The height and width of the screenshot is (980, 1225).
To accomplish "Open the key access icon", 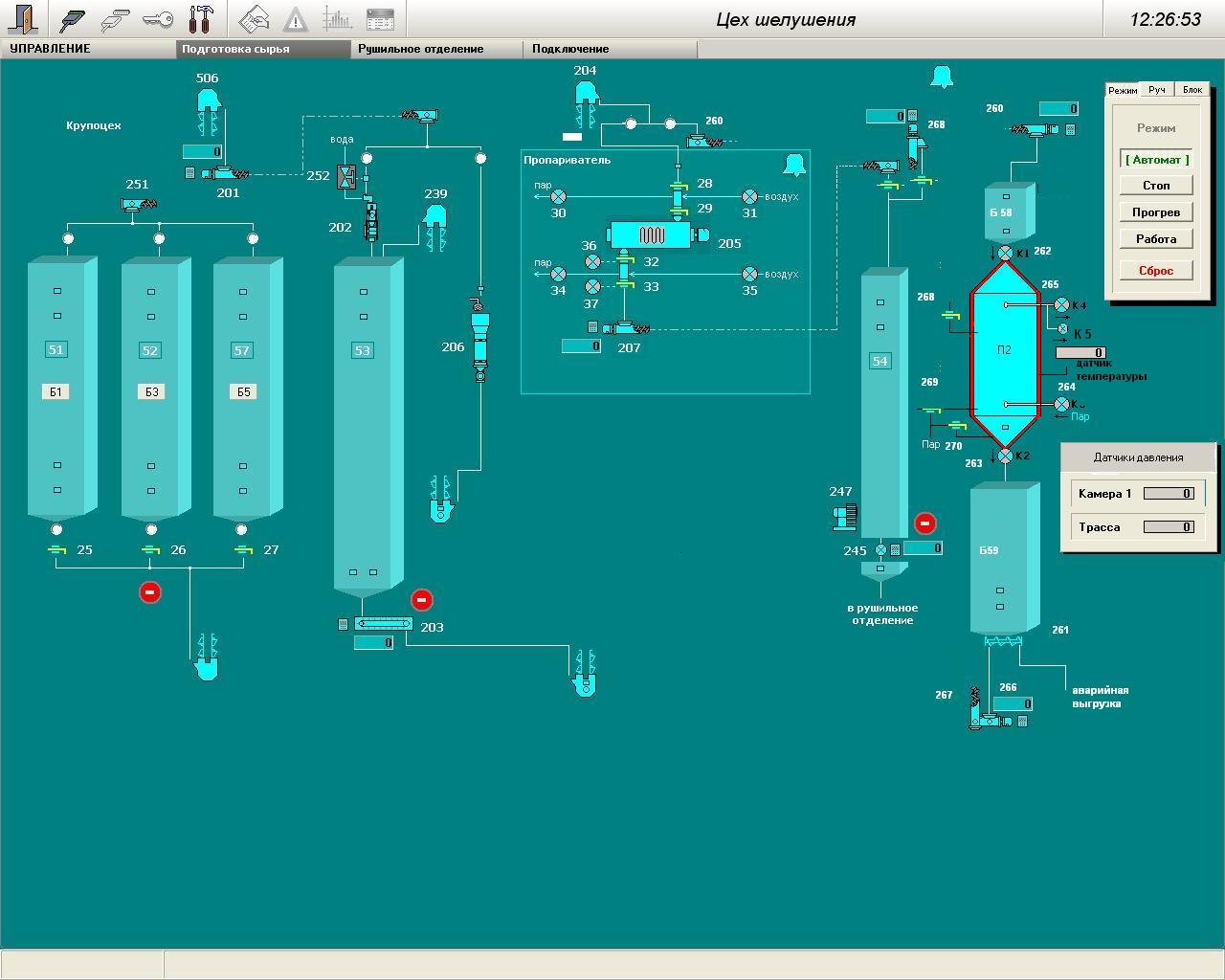I will coord(157,19).
